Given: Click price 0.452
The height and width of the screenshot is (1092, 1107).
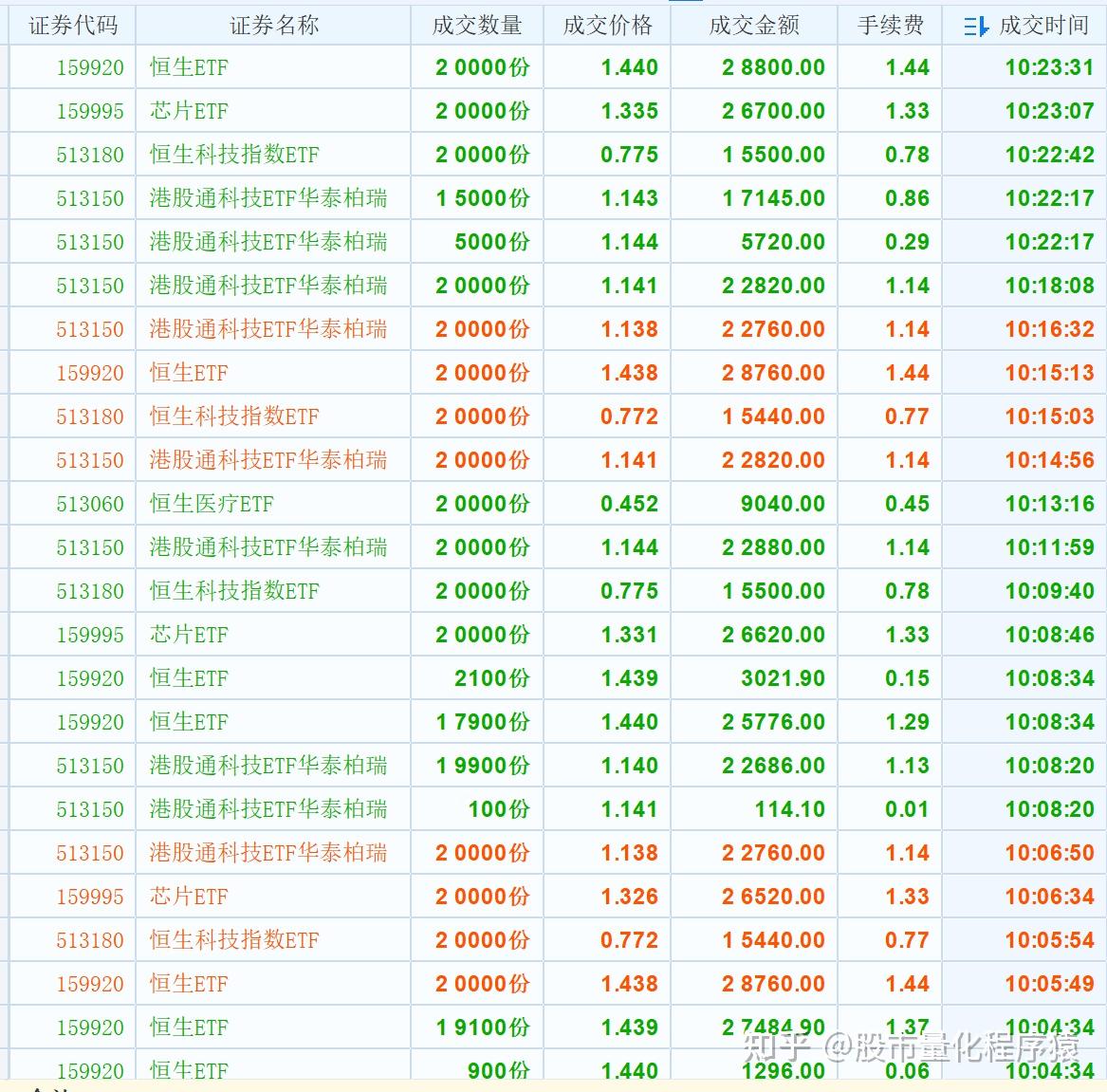Looking at the screenshot, I should (x=629, y=504).
